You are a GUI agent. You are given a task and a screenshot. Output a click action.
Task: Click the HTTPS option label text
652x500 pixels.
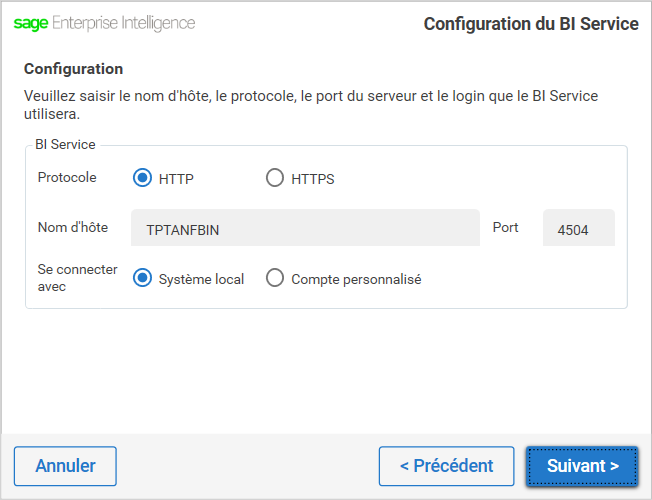(x=313, y=179)
